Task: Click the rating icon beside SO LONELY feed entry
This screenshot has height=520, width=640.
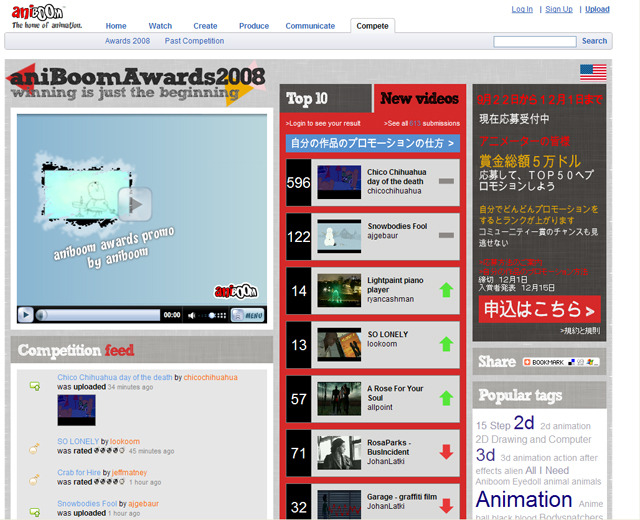Action: pos(34,449)
